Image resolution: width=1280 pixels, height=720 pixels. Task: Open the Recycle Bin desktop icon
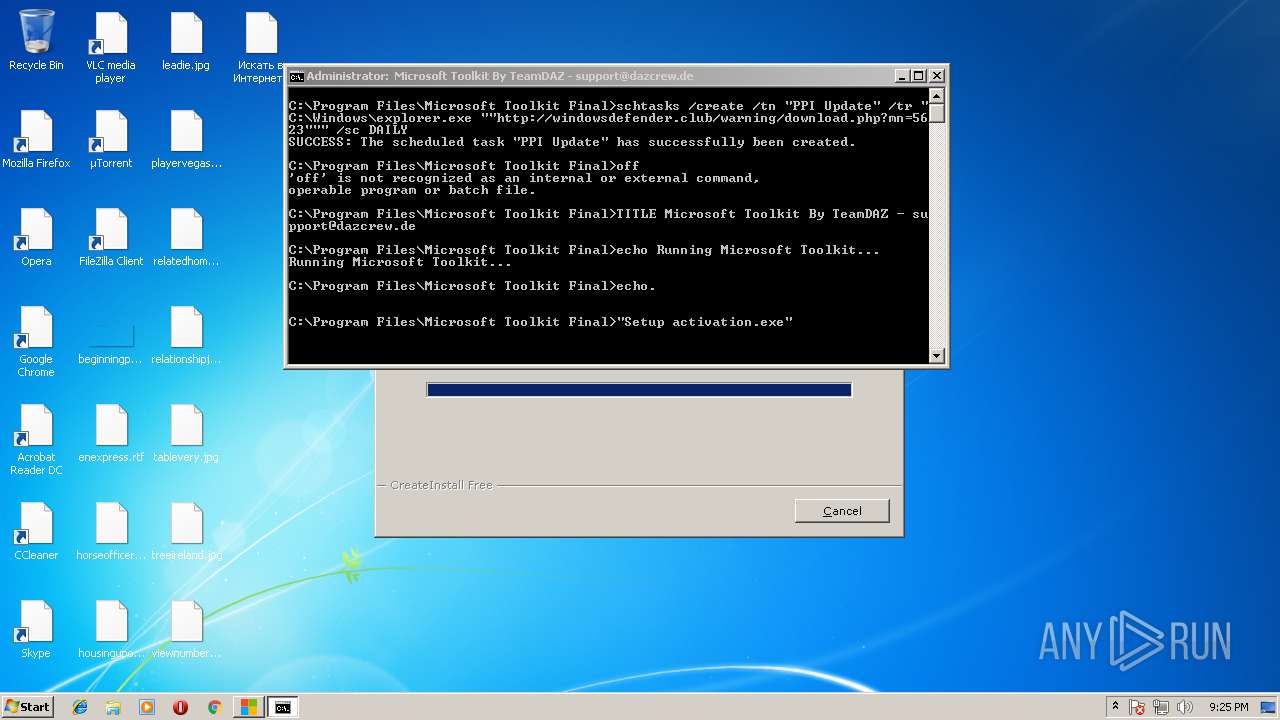tap(36, 40)
